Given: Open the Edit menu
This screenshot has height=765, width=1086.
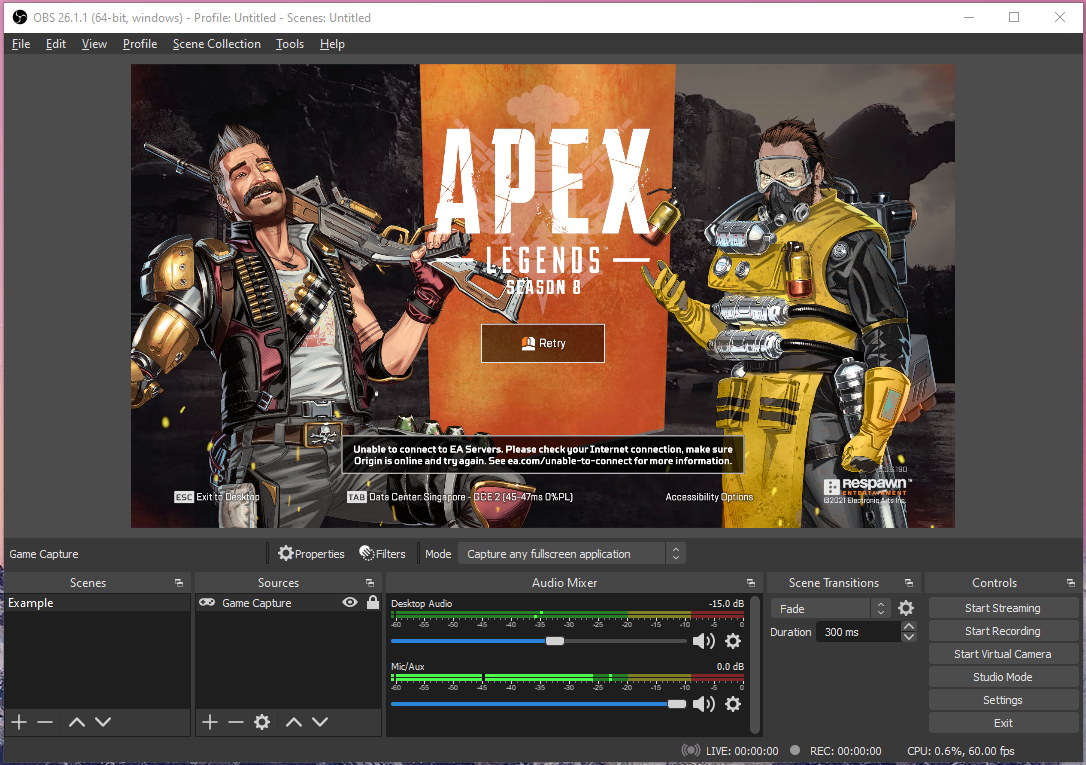Looking at the screenshot, I should 55,44.
